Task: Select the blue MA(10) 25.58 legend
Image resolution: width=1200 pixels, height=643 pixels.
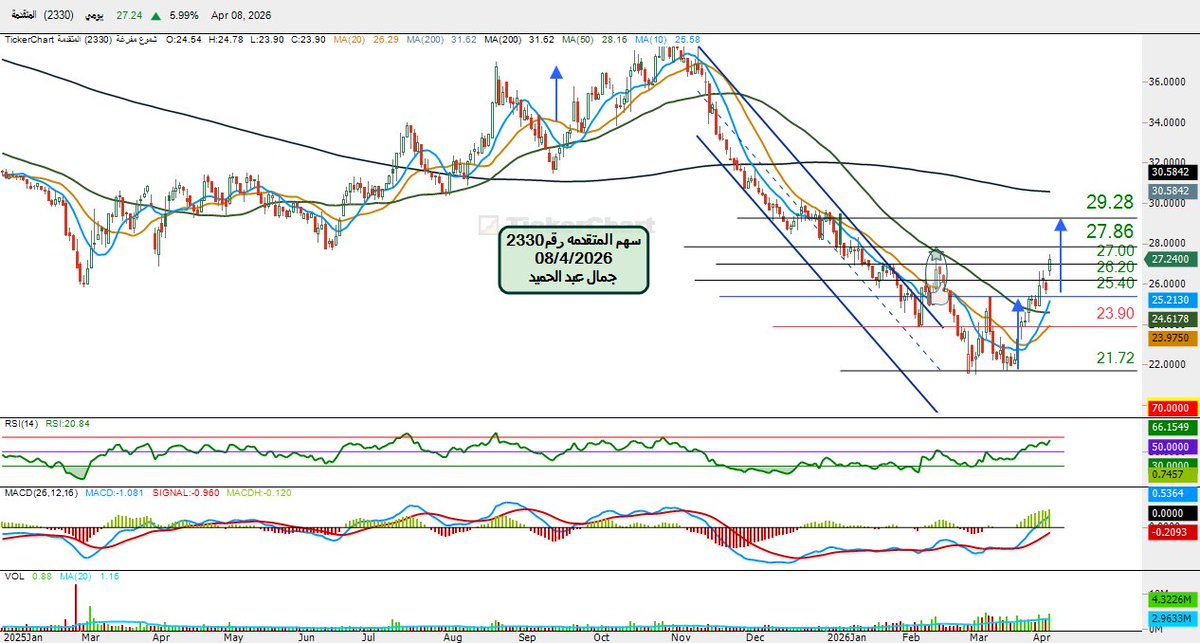Action: point(668,40)
